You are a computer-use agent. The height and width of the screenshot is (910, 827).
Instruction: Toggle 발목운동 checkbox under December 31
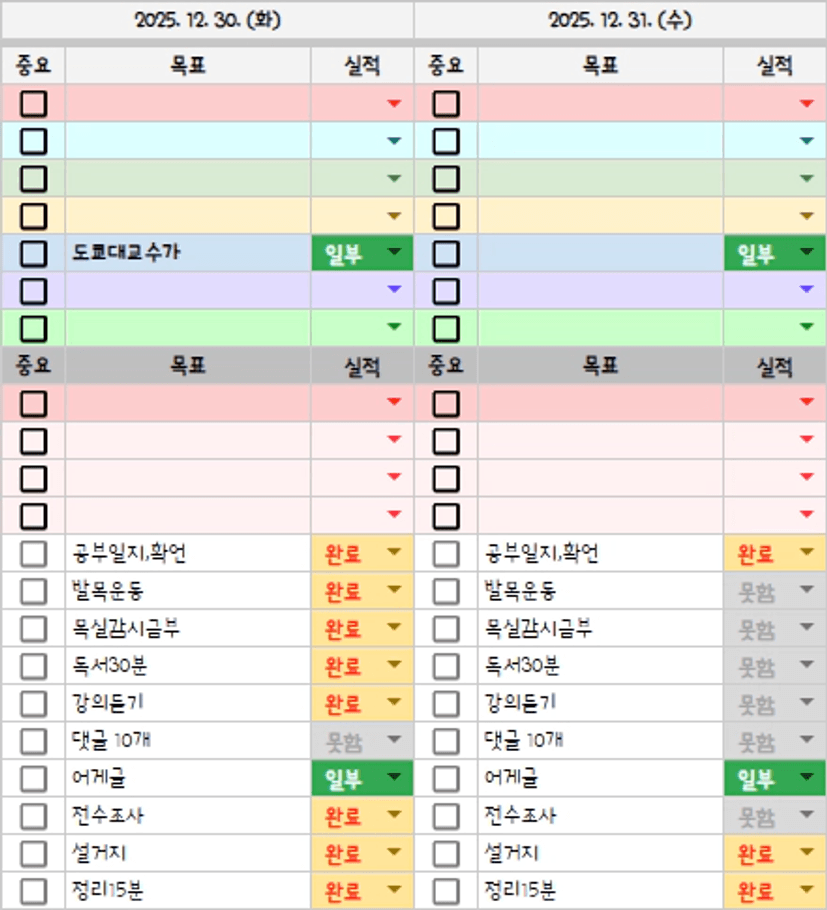446,591
